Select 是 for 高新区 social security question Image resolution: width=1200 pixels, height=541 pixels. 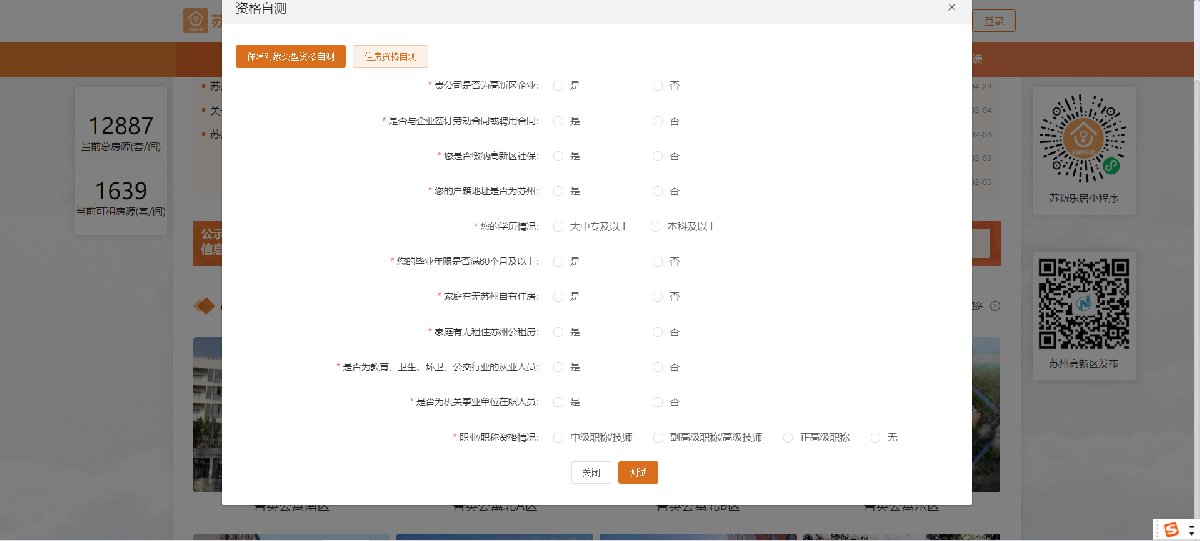[558, 156]
